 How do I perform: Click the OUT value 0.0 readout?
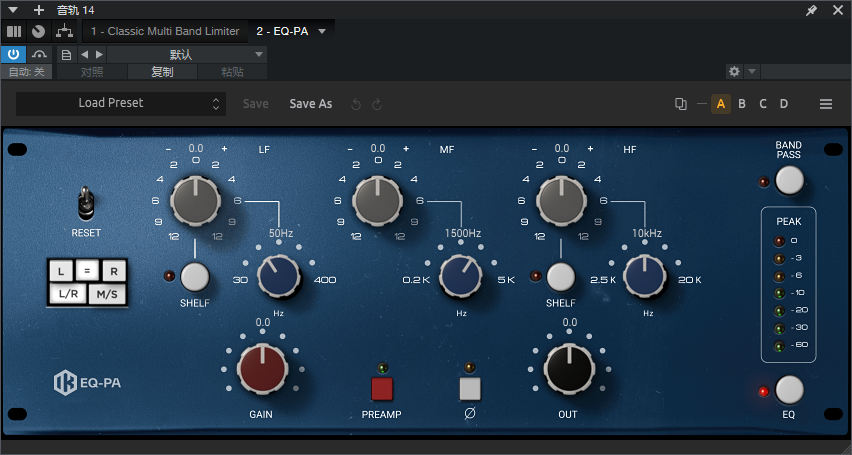tap(569, 322)
